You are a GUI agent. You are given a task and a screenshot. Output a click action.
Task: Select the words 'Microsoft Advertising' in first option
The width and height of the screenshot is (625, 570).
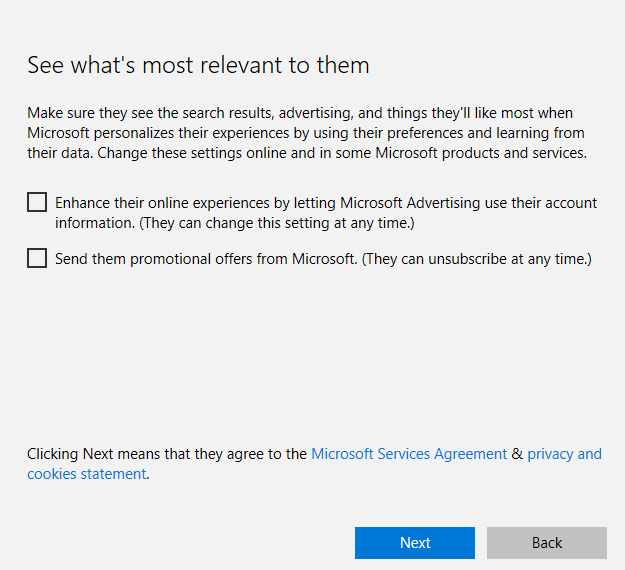tap(410, 203)
